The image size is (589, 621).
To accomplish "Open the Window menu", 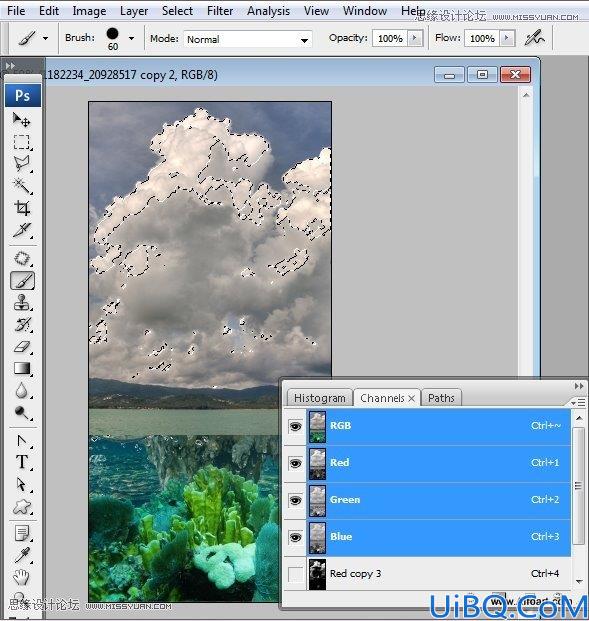I will [x=365, y=11].
